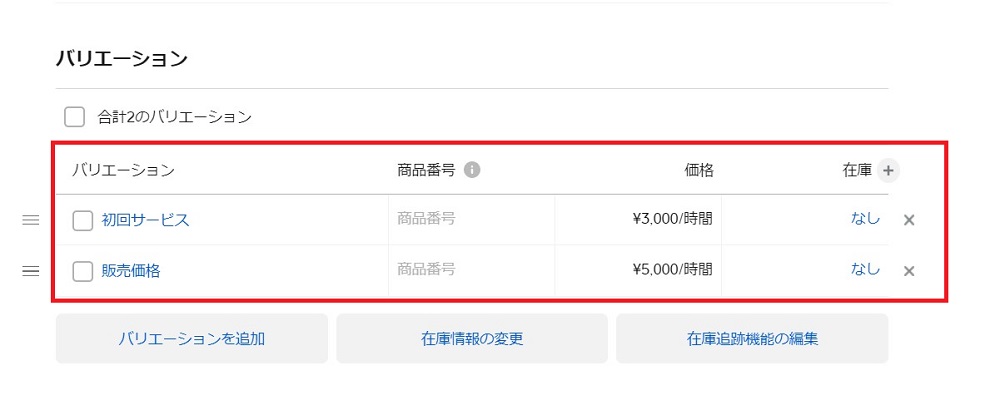
Task: Grab the 初回サービス row drag handle
Action: [31, 220]
